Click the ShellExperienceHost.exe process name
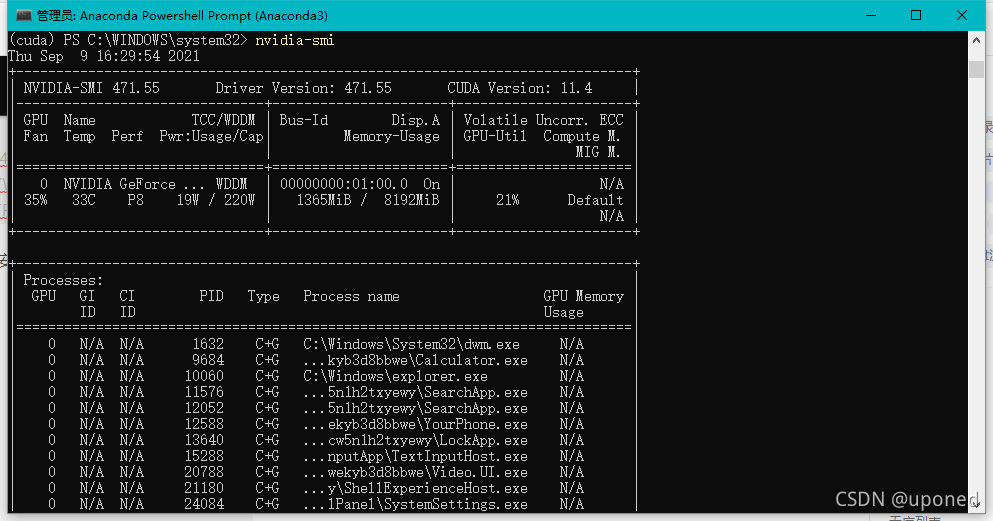The image size is (993, 521). tap(415, 488)
